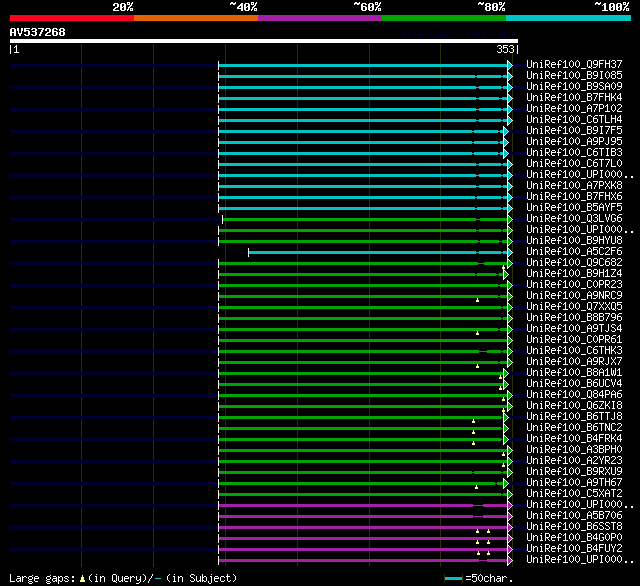Click the cyan ~100% identity legend segment
Image resolution: width=640 pixels, height=586 pixels.
(569, 18)
